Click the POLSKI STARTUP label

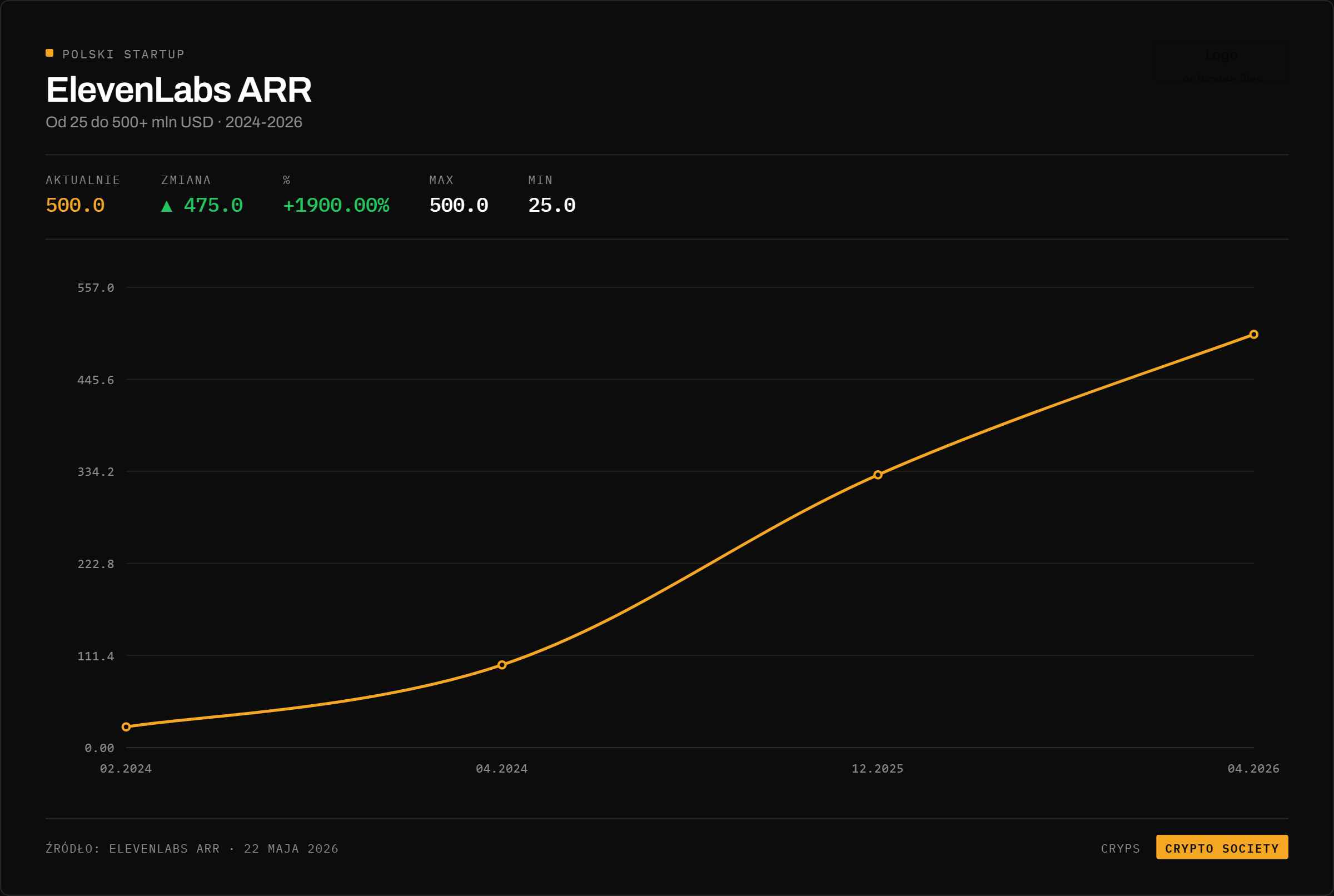click(123, 54)
